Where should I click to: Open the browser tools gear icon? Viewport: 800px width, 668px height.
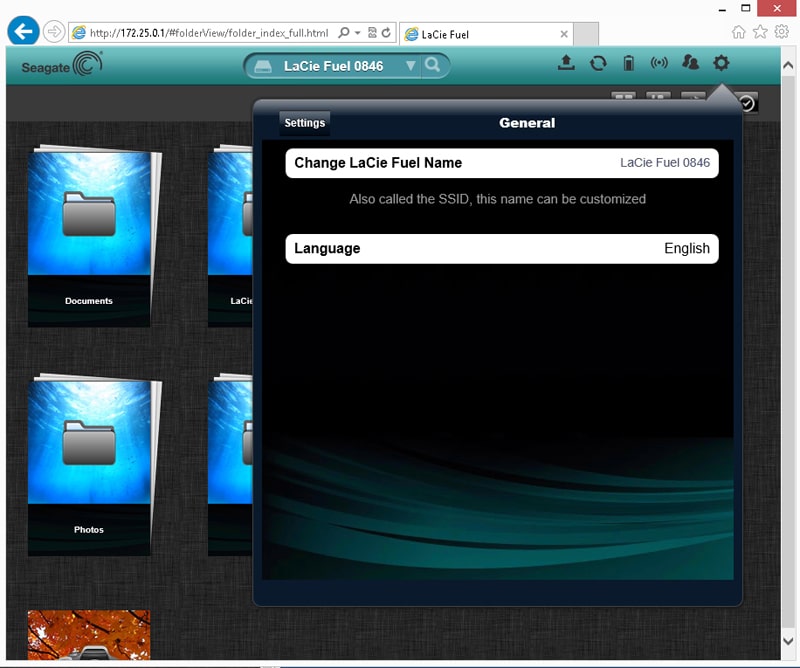[x=782, y=32]
